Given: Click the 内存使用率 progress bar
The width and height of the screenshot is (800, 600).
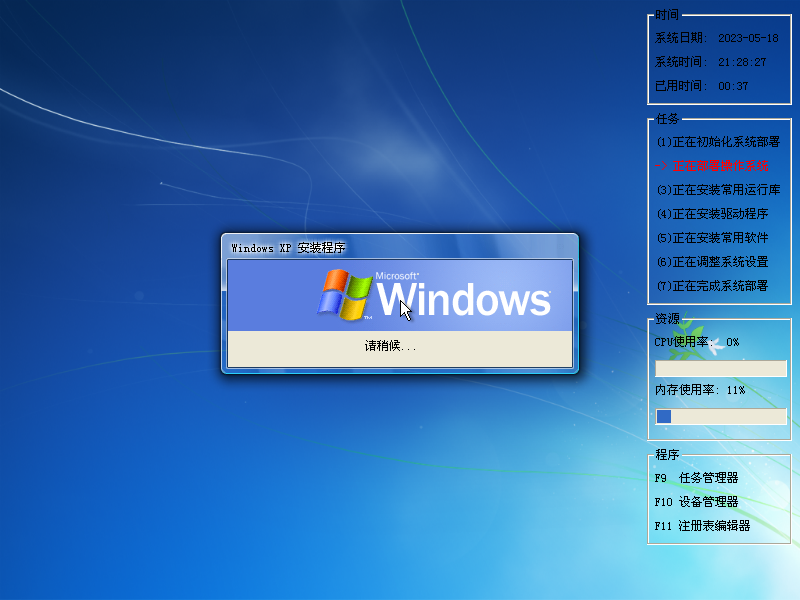Looking at the screenshot, I should click(x=720, y=416).
